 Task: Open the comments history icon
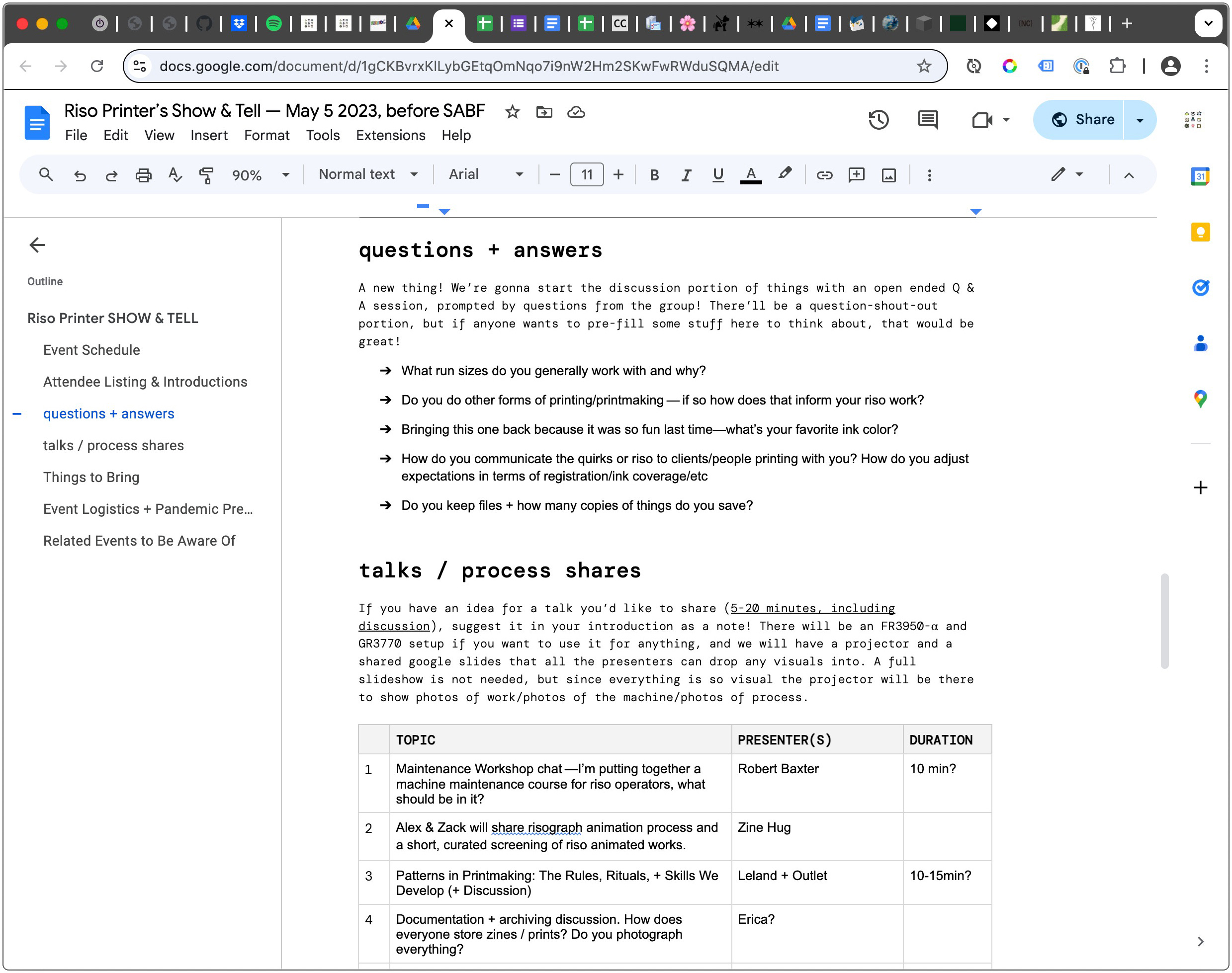[x=928, y=120]
